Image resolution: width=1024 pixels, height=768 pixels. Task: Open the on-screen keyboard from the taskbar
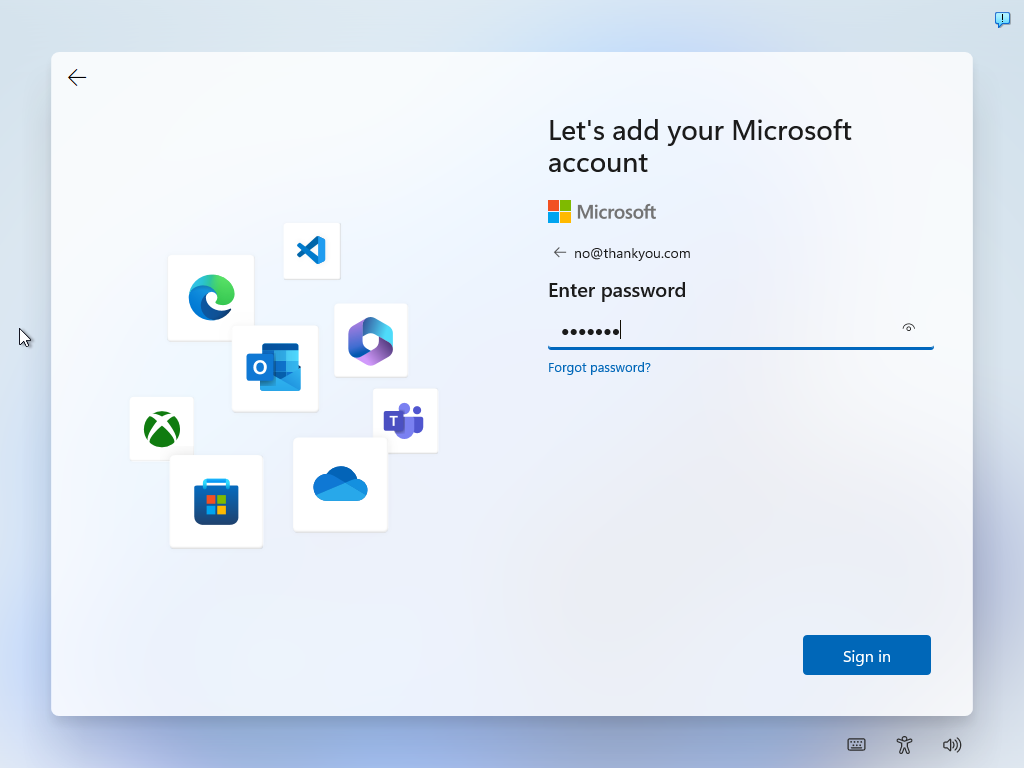[856, 744]
